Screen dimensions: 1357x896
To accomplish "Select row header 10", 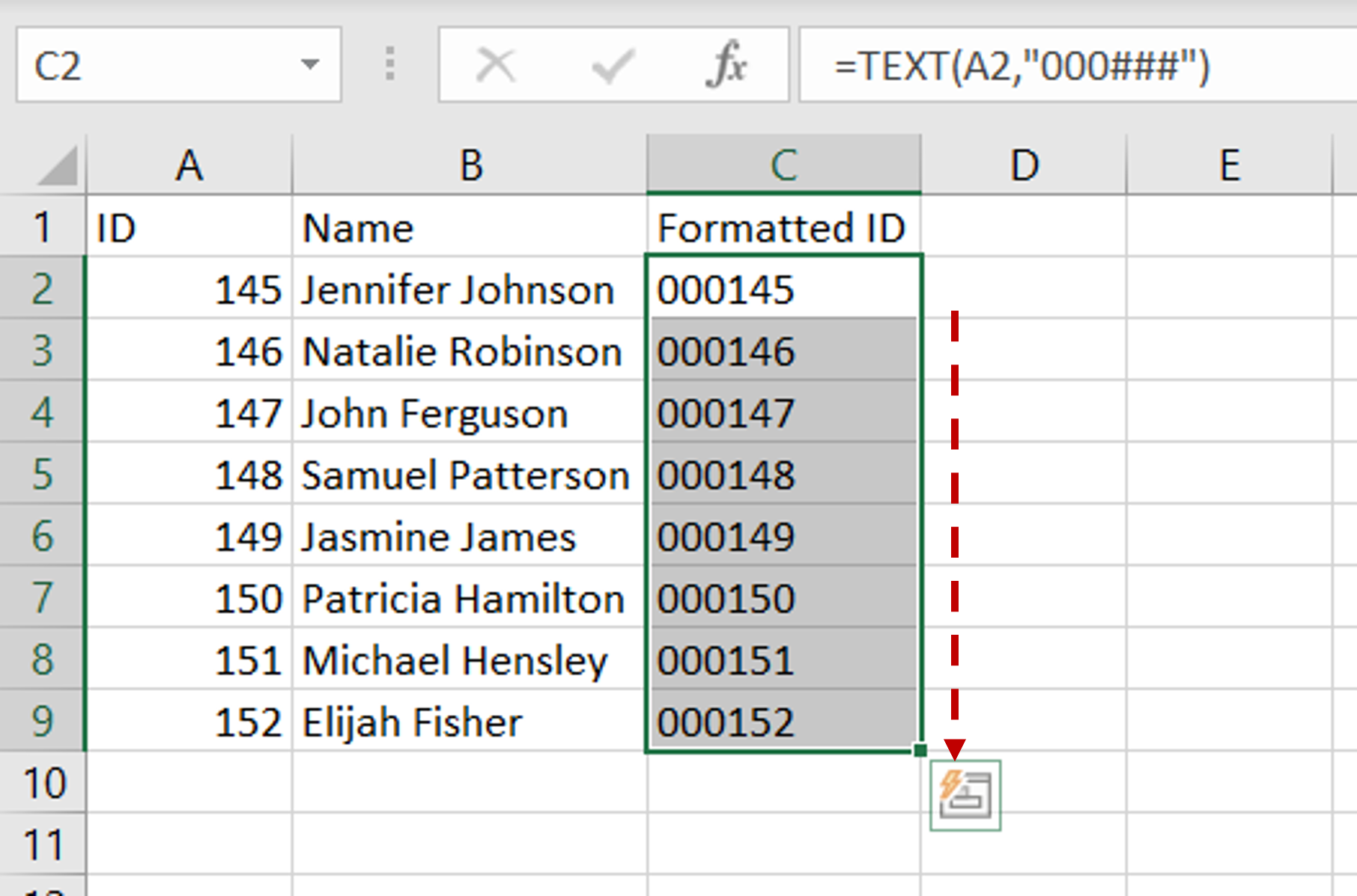I will [x=43, y=784].
